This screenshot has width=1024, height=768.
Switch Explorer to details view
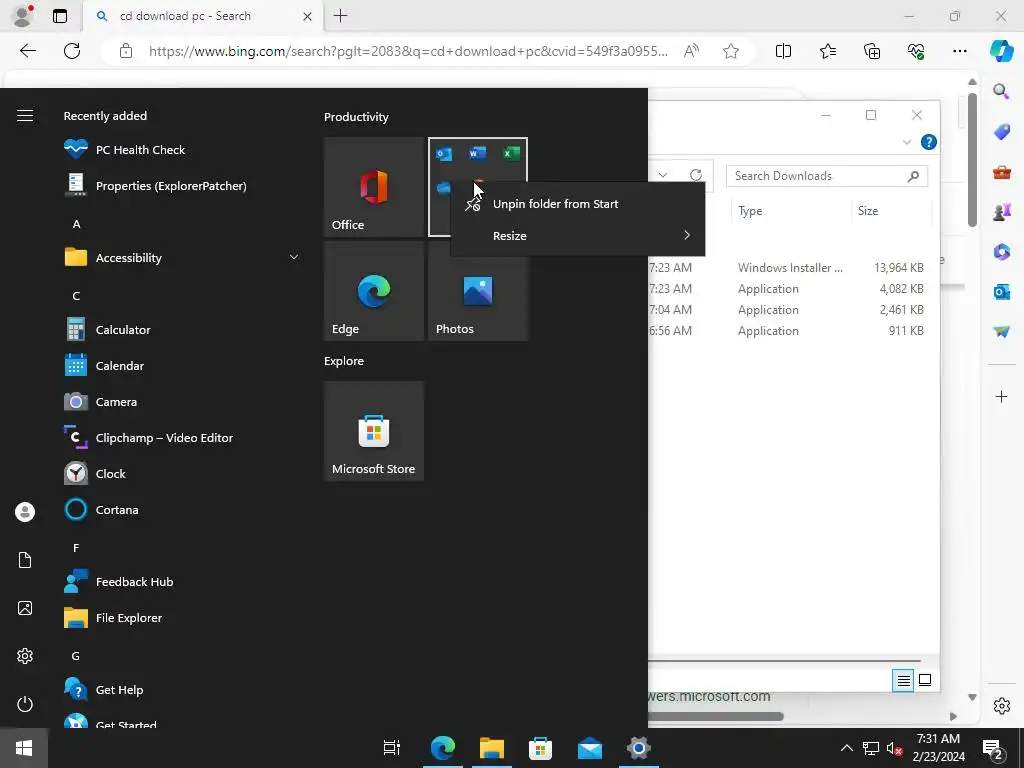[903, 680]
